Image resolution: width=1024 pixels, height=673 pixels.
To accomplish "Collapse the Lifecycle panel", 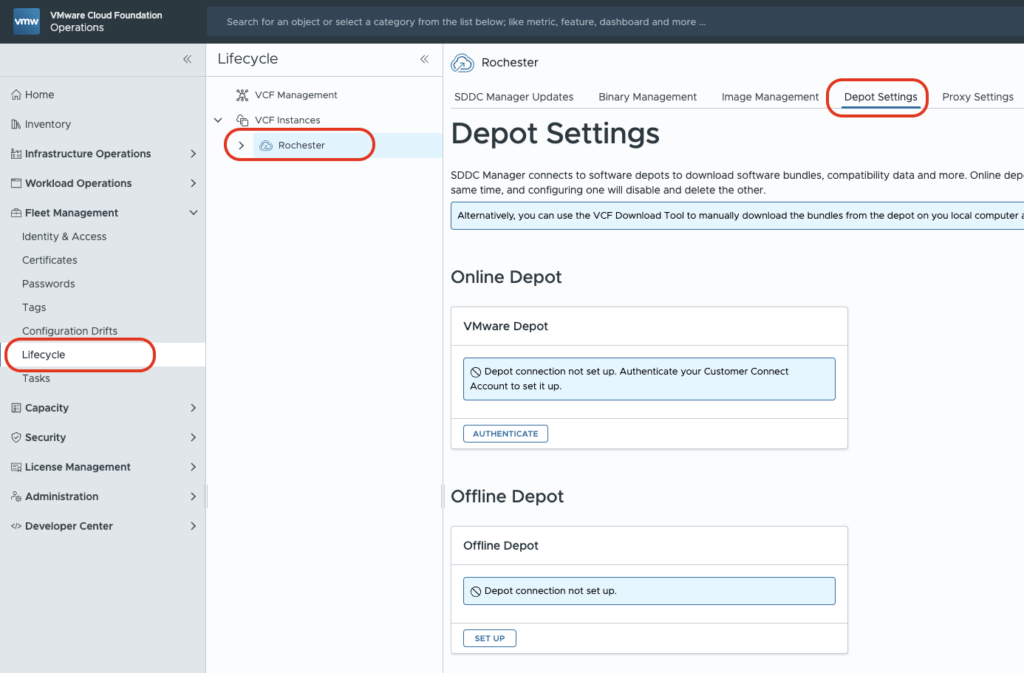I will click(424, 60).
